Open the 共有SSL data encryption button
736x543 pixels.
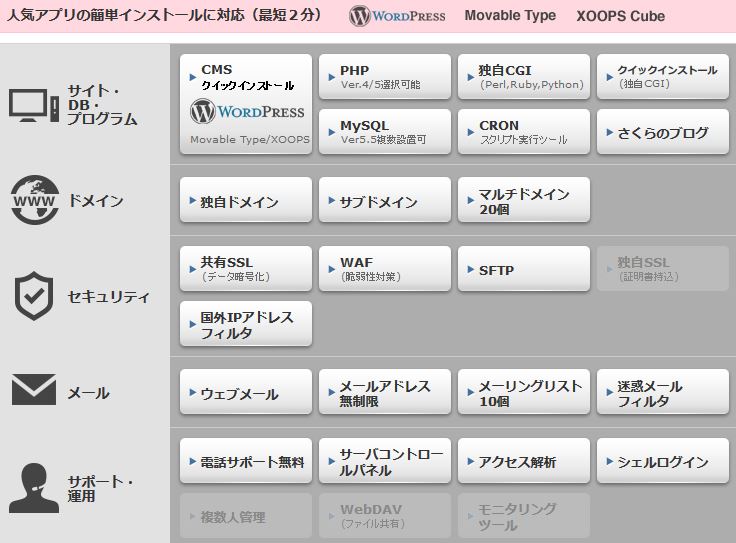tap(246, 269)
